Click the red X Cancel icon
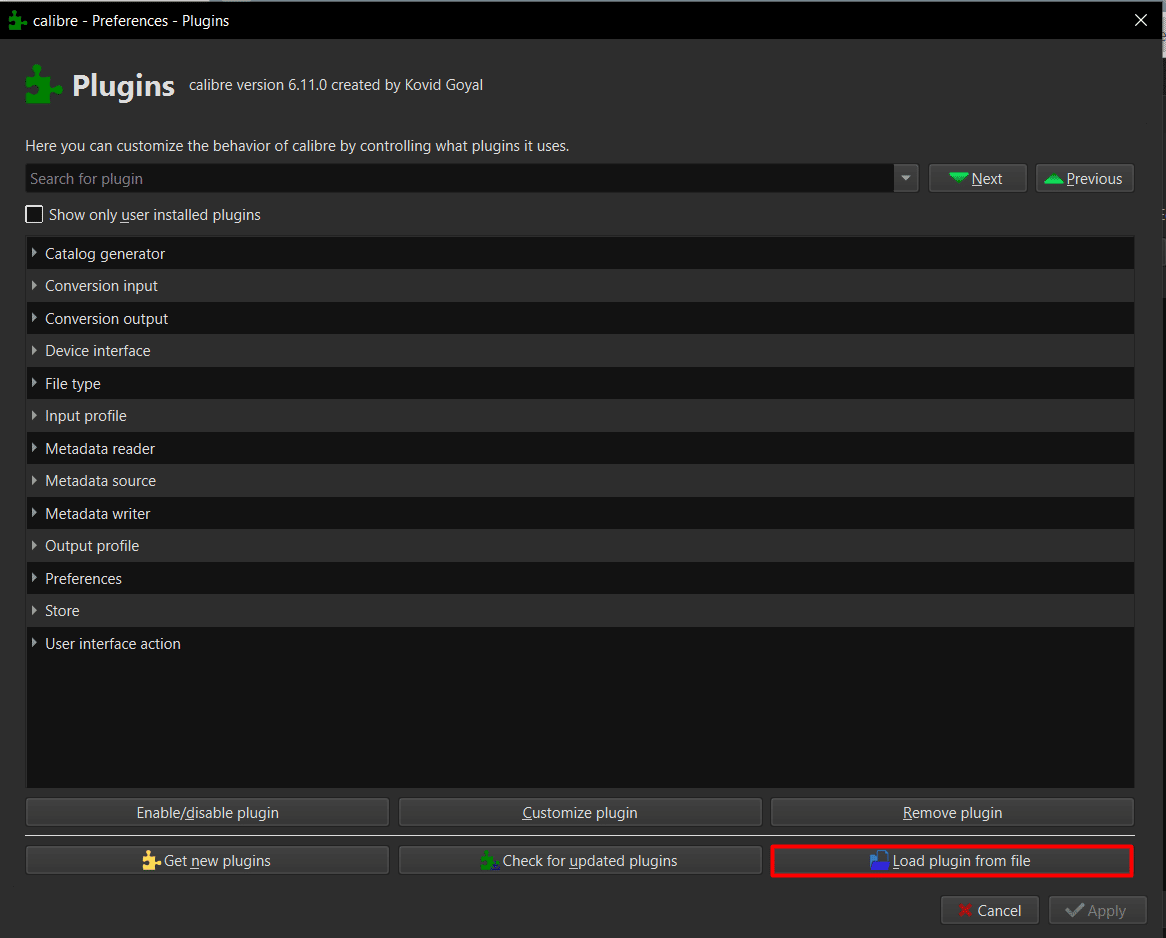This screenshot has width=1166, height=938. pyautogui.click(x=965, y=910)
